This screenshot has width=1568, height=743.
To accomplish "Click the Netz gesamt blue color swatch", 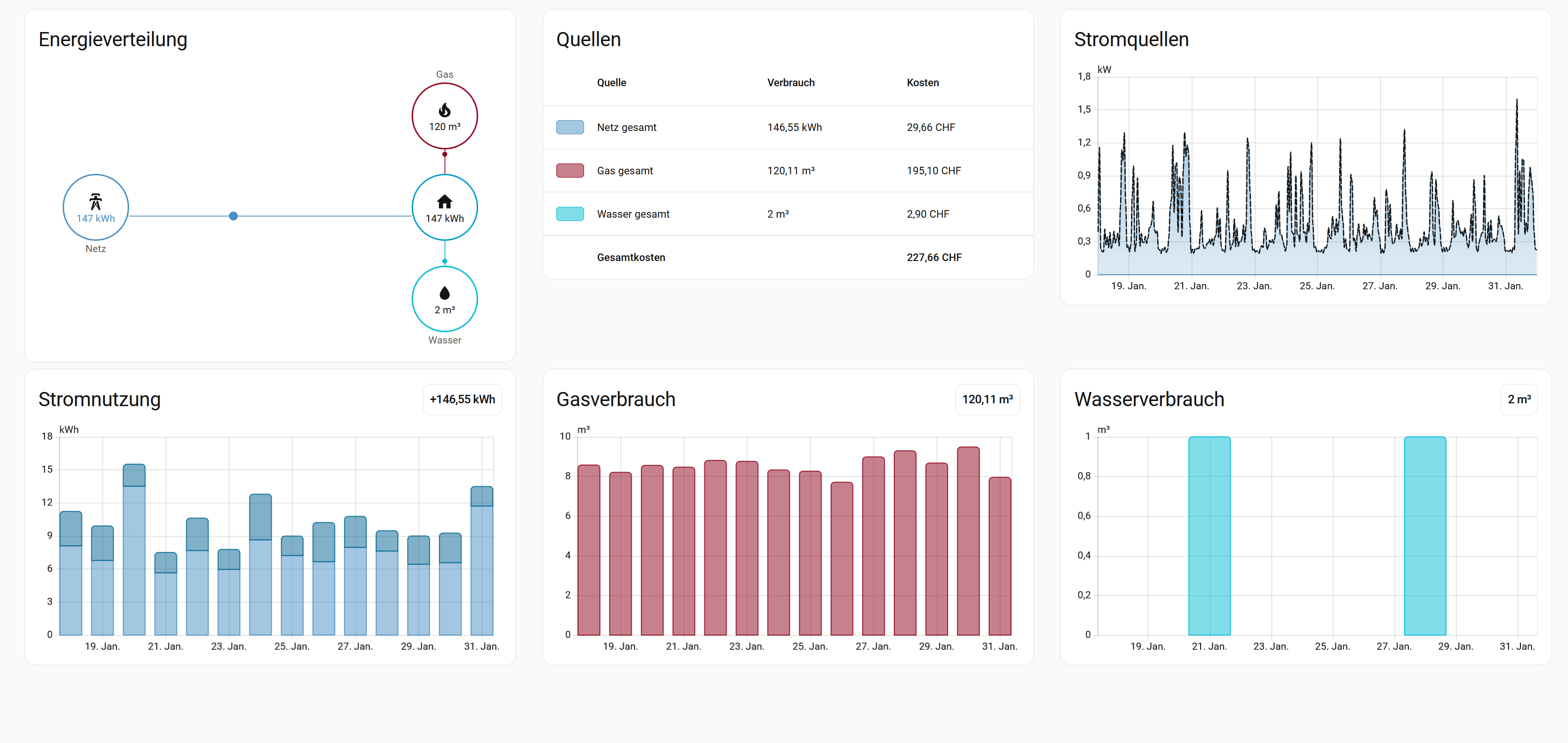I will [570, 127].
